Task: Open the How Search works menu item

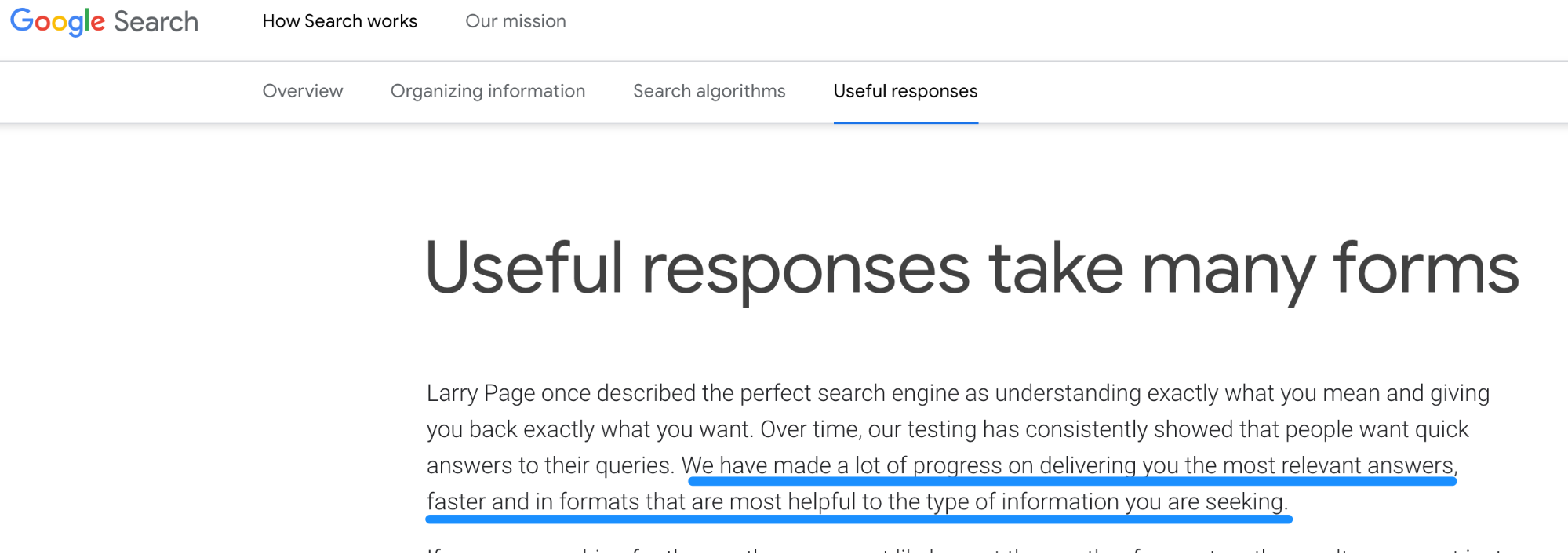Action: coord(340,21)
